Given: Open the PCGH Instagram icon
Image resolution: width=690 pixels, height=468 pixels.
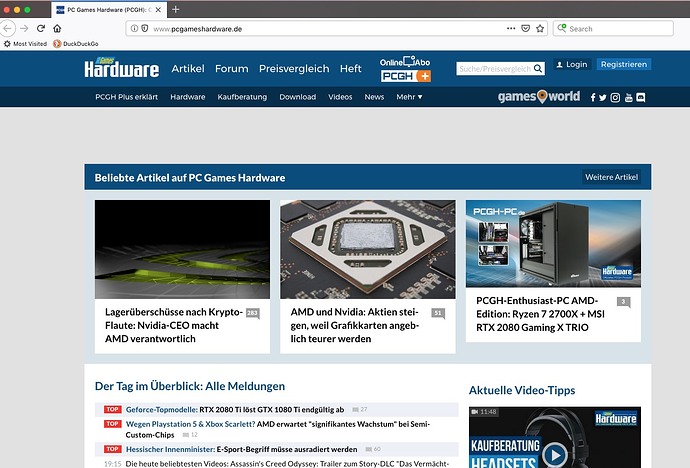Looking at the screenshot, I should pyautogui.click(x=615, y=98).
